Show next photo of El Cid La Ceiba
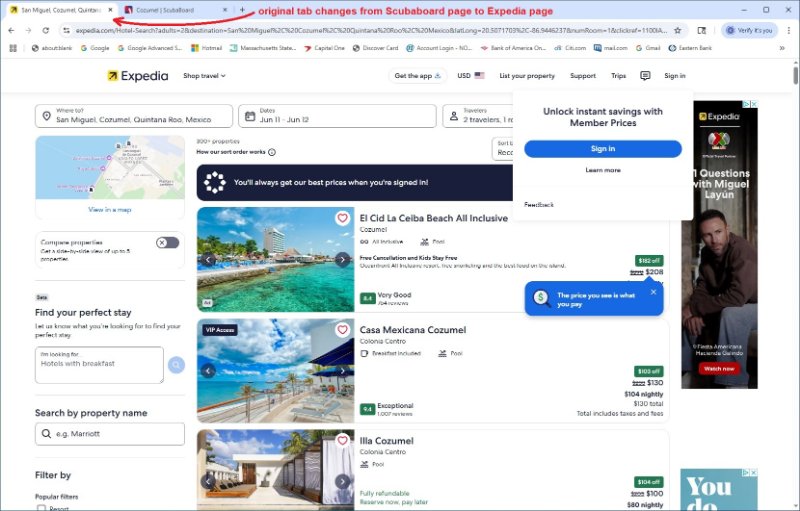Viewport: 800px width, 511px height. tap(342, 260)
